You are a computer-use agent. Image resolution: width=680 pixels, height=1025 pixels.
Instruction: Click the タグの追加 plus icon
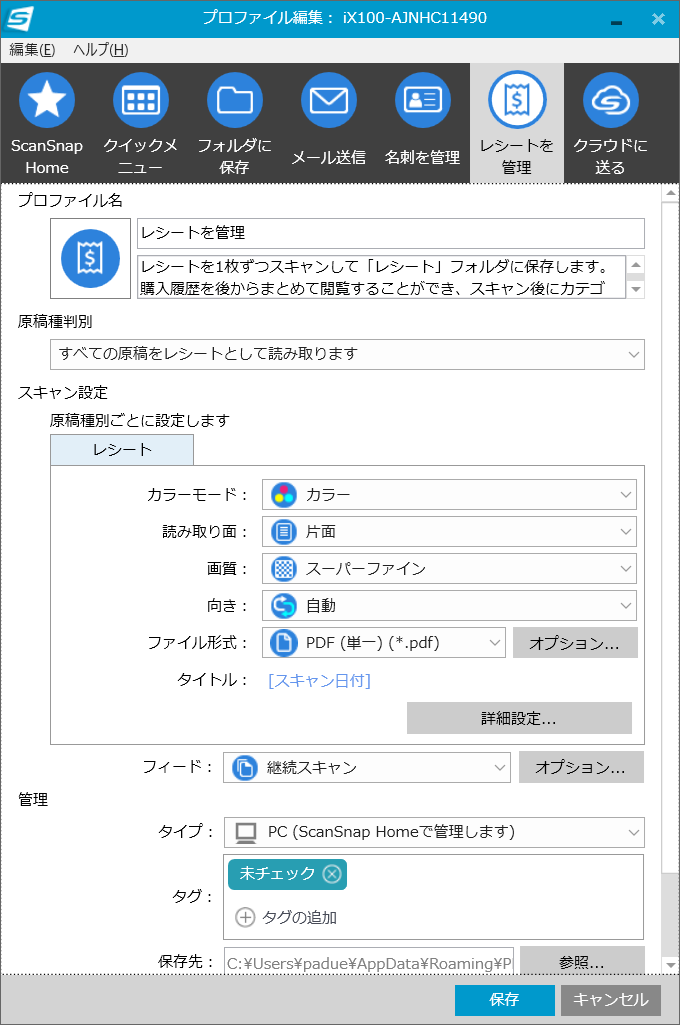(x=245, y=917)
